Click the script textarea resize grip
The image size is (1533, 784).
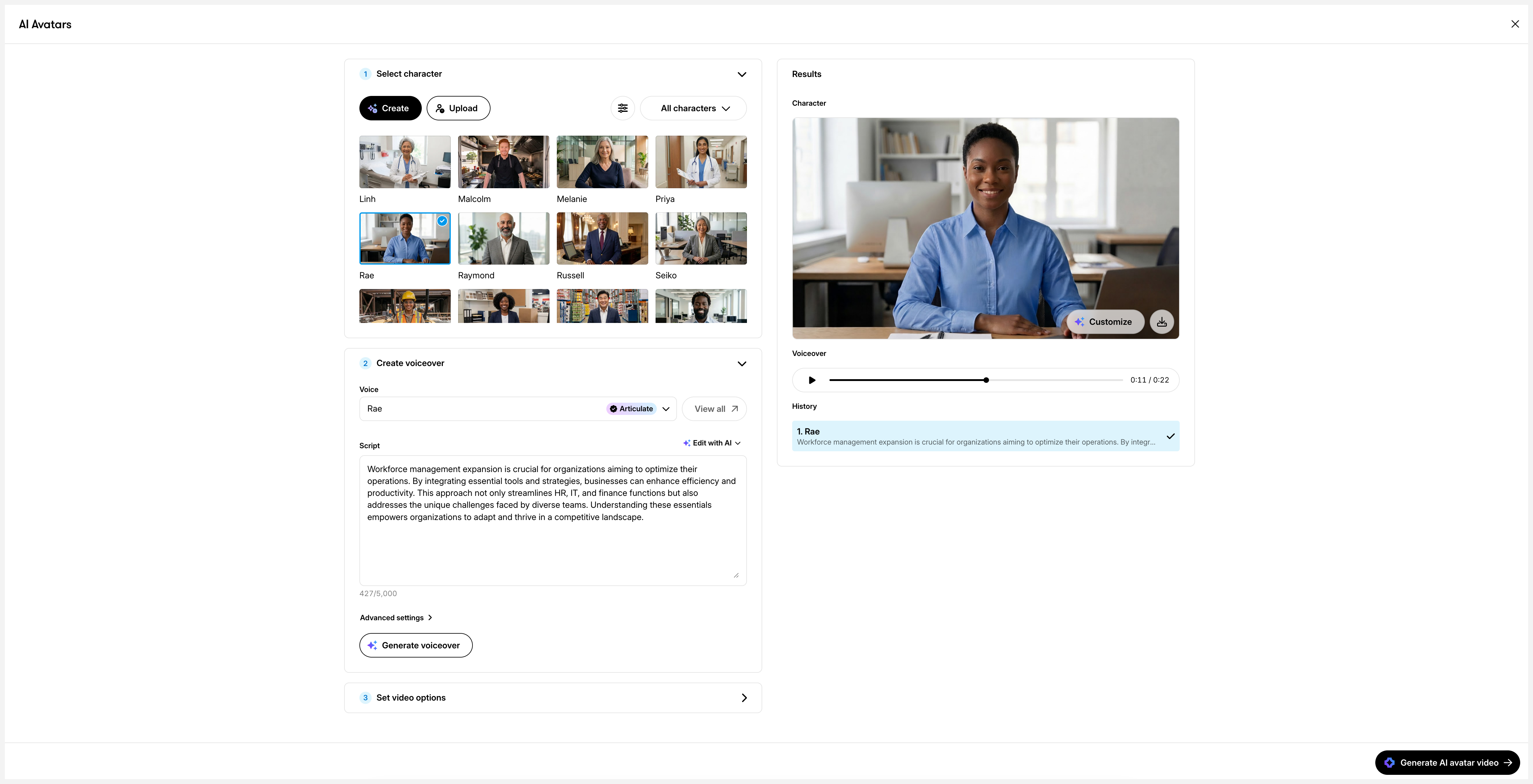(x=736, y=575)
